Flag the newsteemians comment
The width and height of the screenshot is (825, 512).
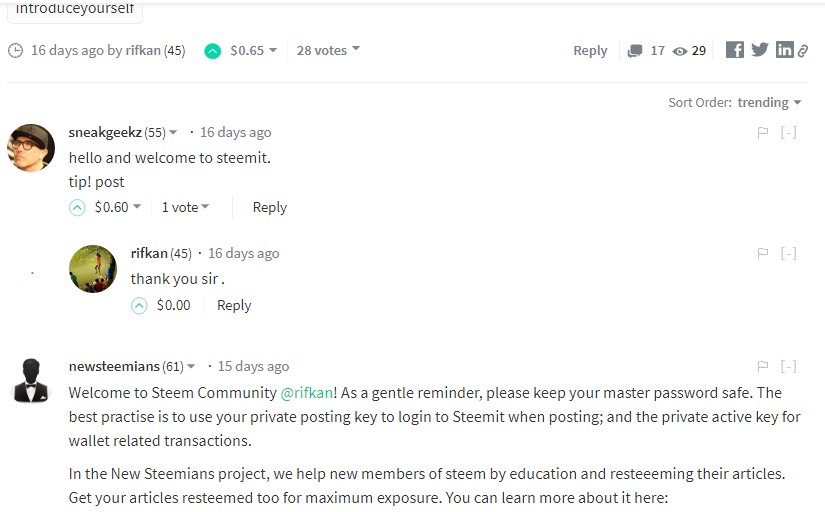[763, 366]
